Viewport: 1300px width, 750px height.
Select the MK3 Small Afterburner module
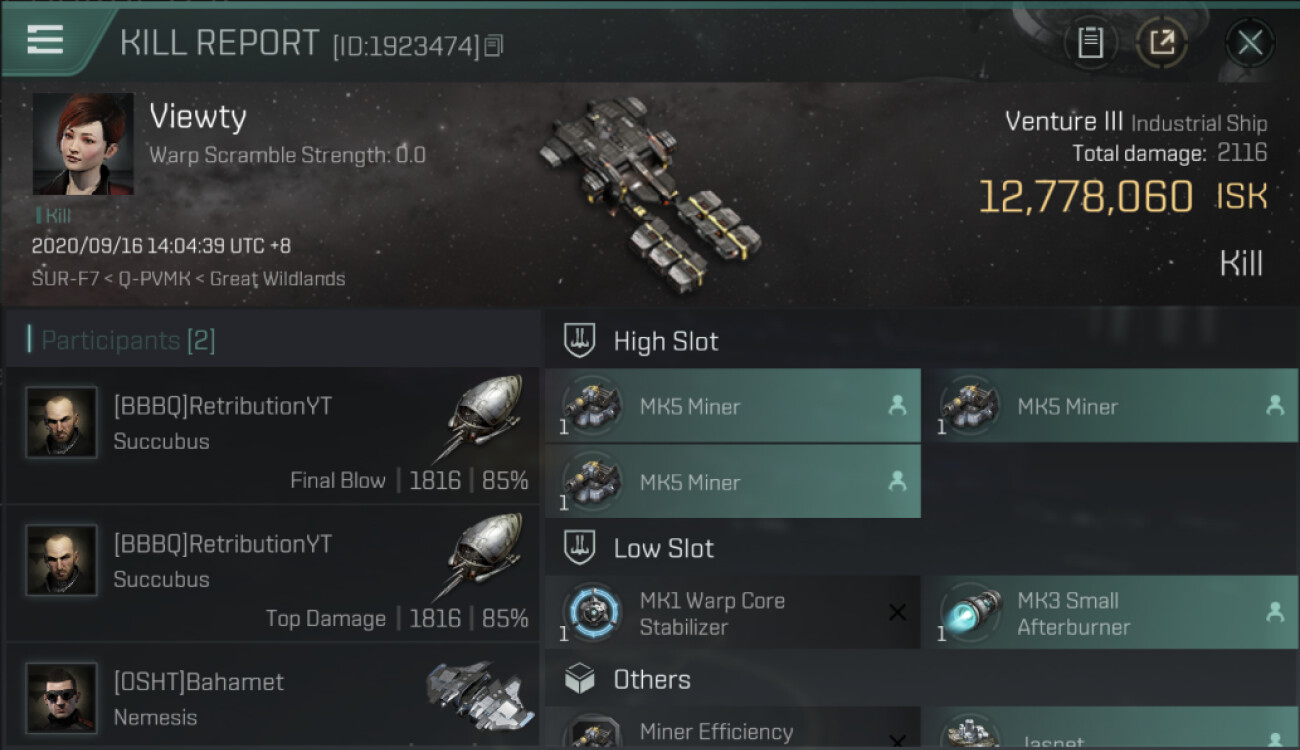[1110, 613]
